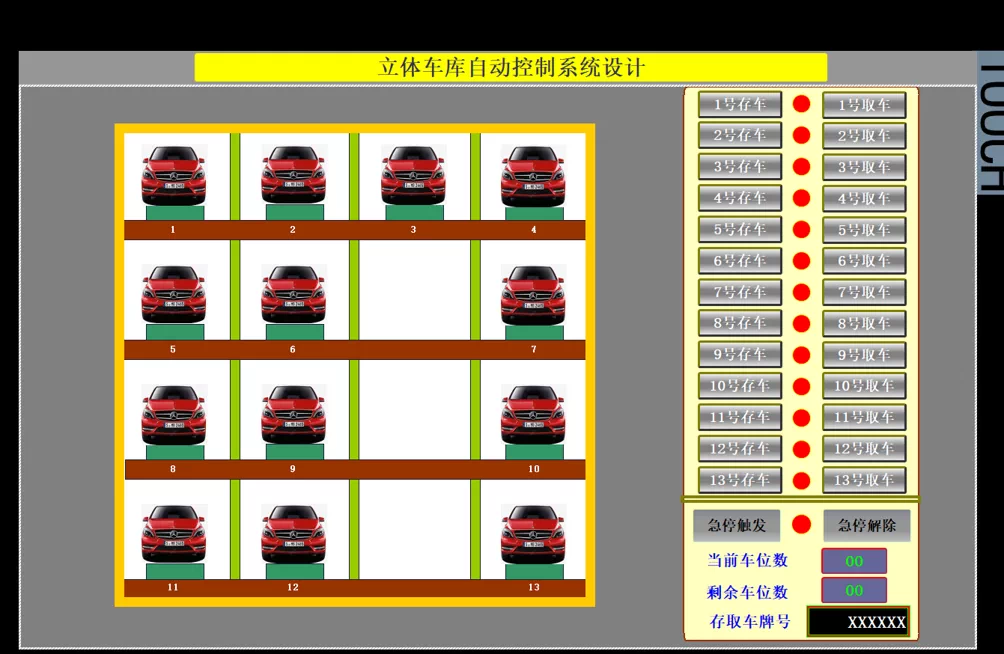Click the red indicator beside 6号存车
Screen dimensions: 1004x654
tap(802, 261)
